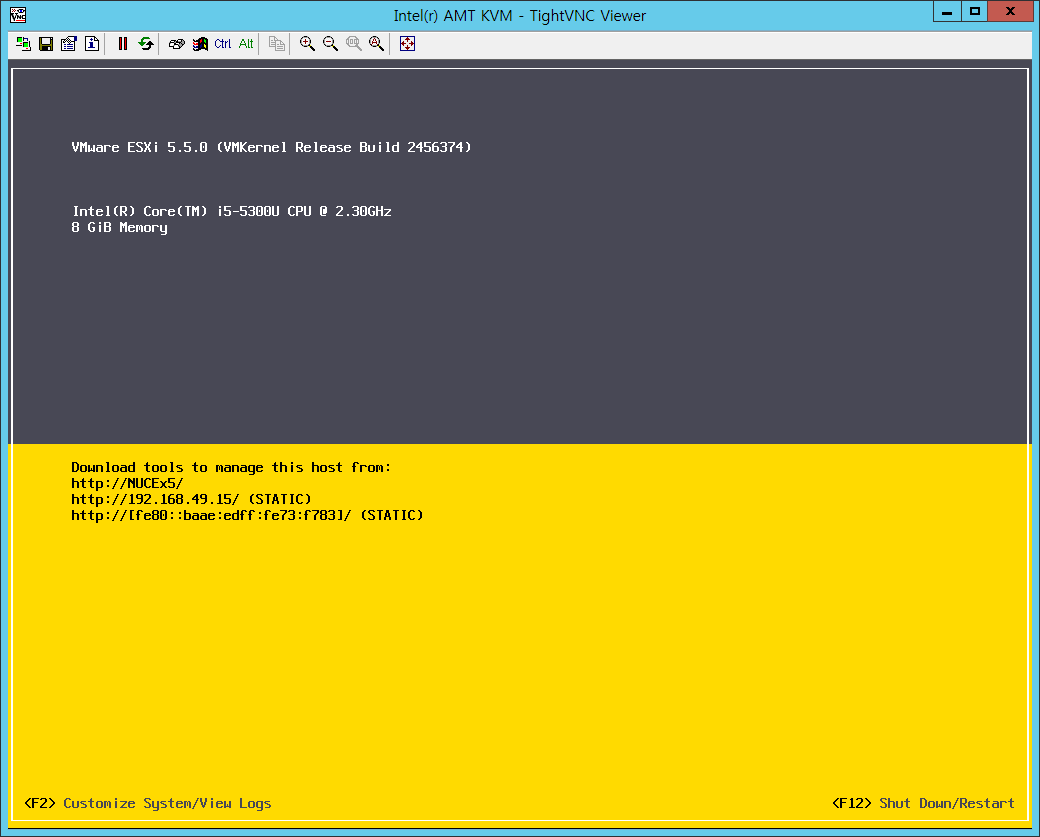This screenshot has width=1040, height=837.
Task: Toggle the Alt key toolbar button
Action: (x=246, y=44)
